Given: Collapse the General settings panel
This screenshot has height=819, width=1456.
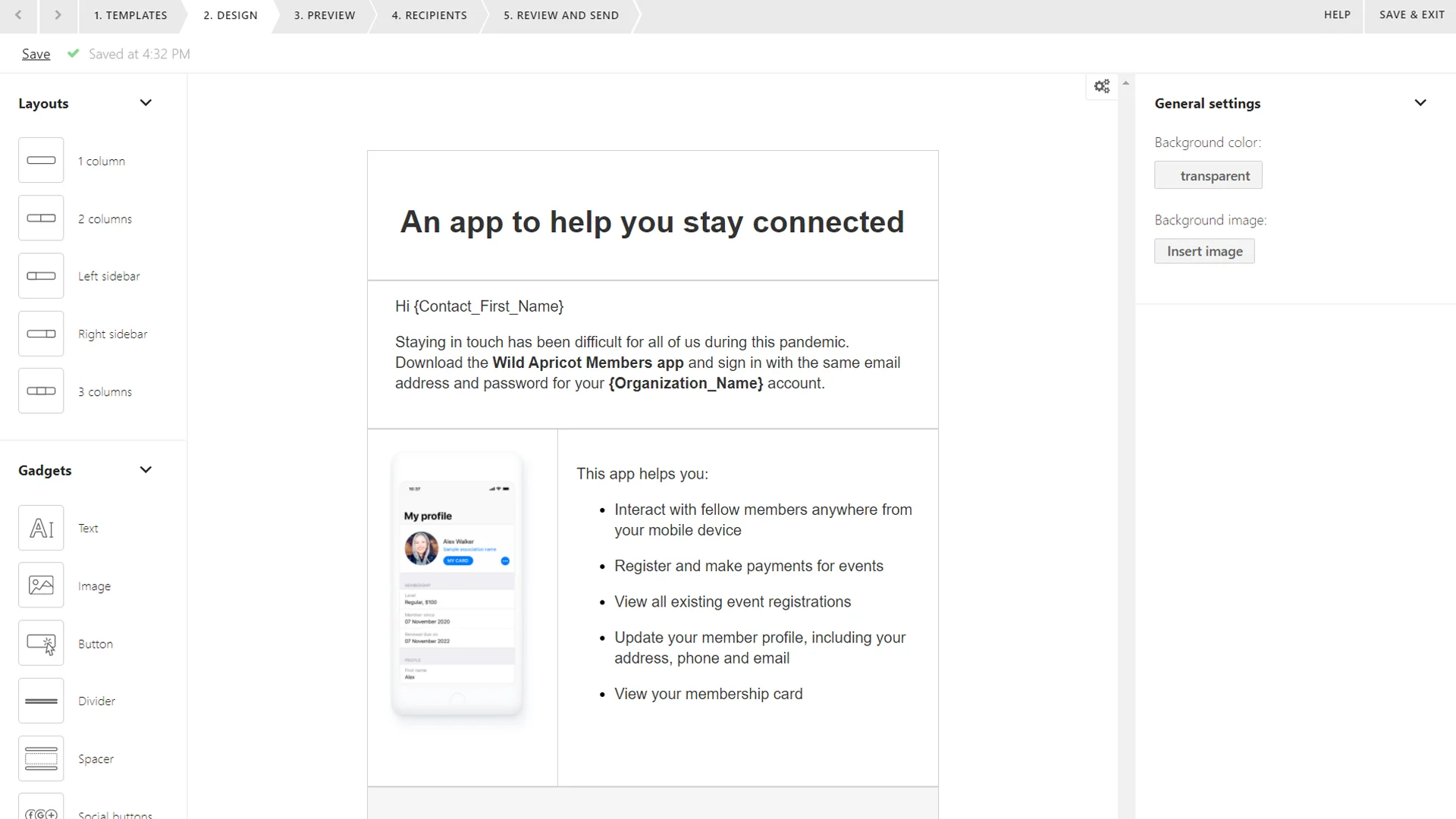Looking at the screenshot, I should [x=1420, y=102].
